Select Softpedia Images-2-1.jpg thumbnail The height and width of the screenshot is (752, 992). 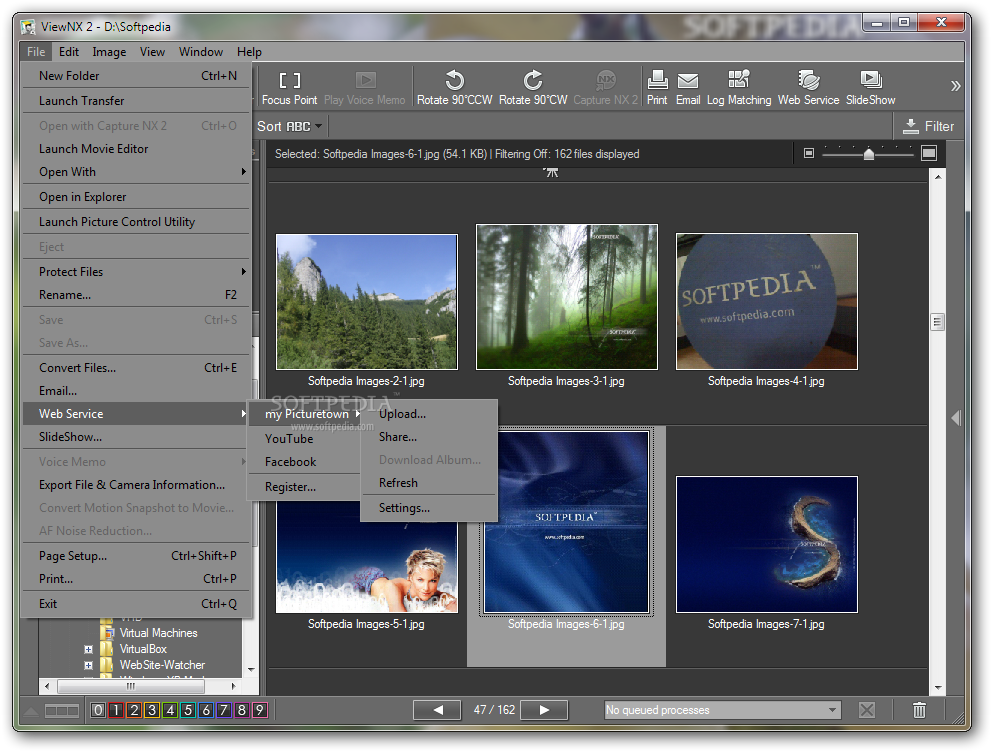pos(367,302)
